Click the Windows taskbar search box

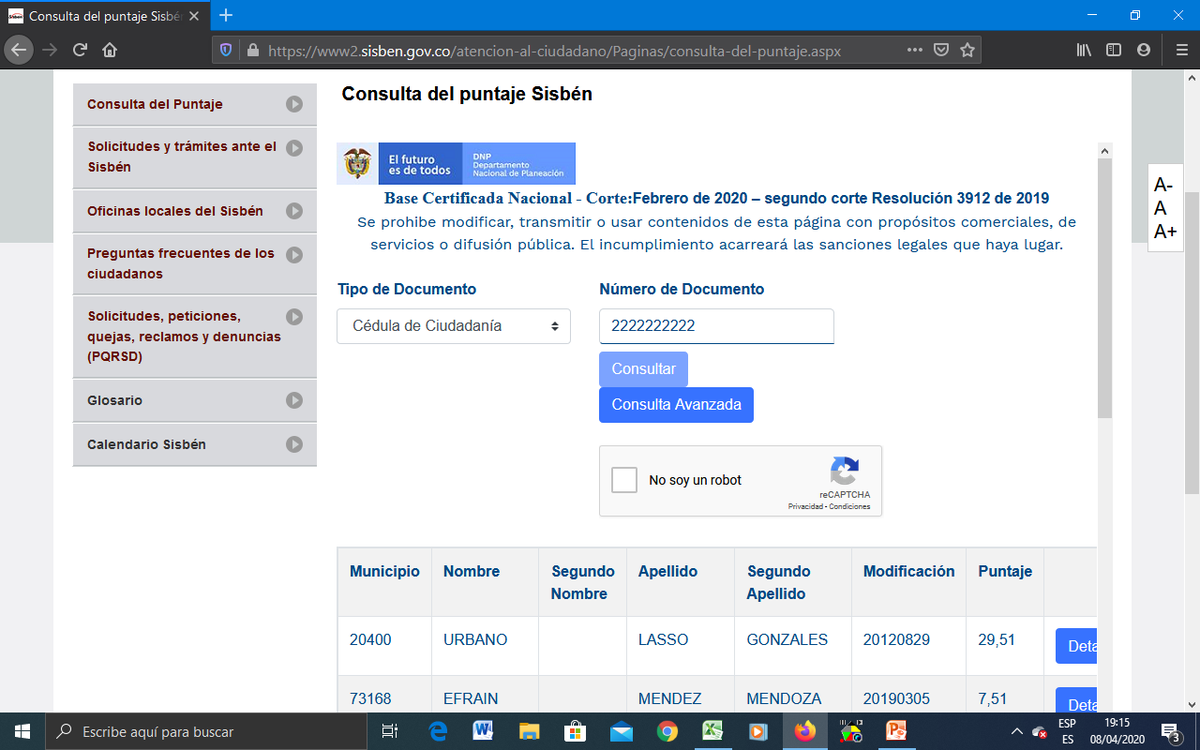[208, 732]
